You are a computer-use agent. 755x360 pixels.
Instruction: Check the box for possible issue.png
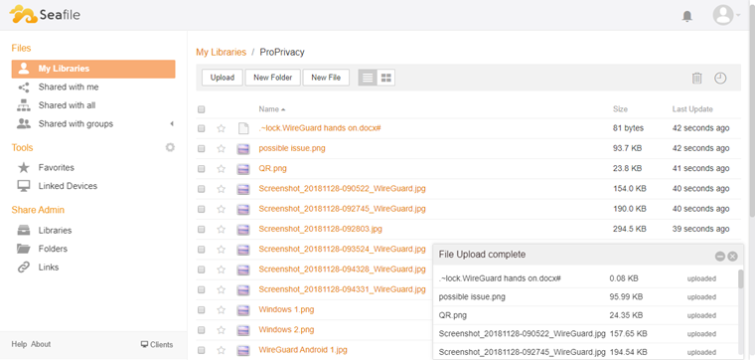click(x=201, y=149)
